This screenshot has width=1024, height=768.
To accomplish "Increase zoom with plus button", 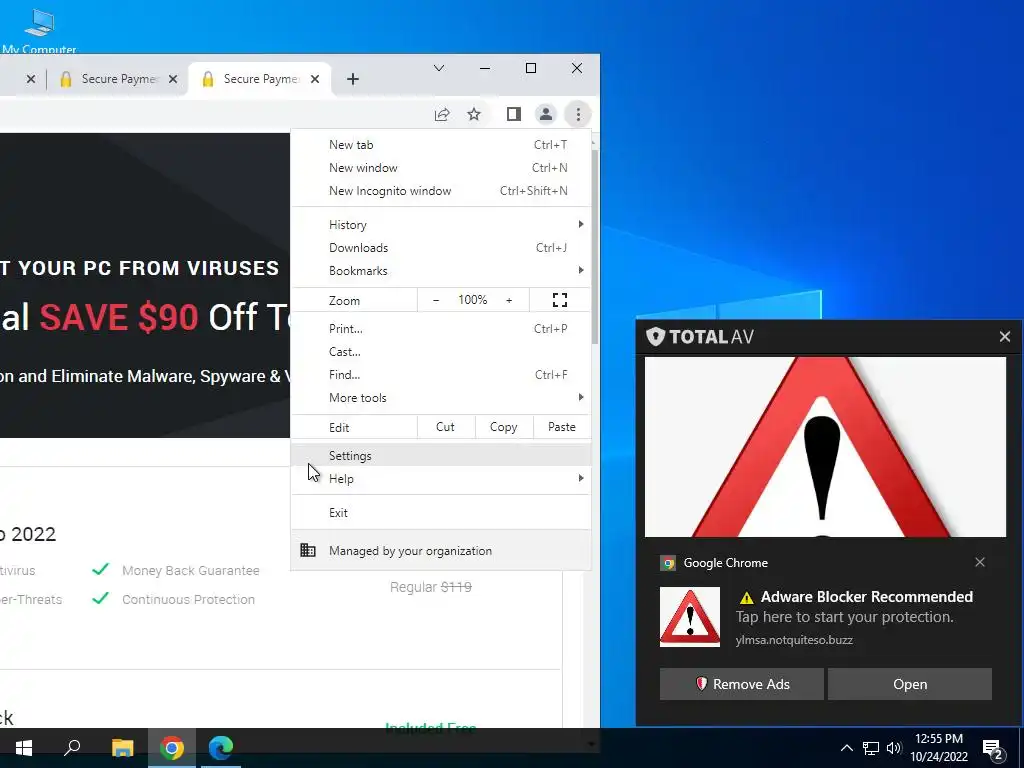I will pyautogui.click(x=509, y=300).
